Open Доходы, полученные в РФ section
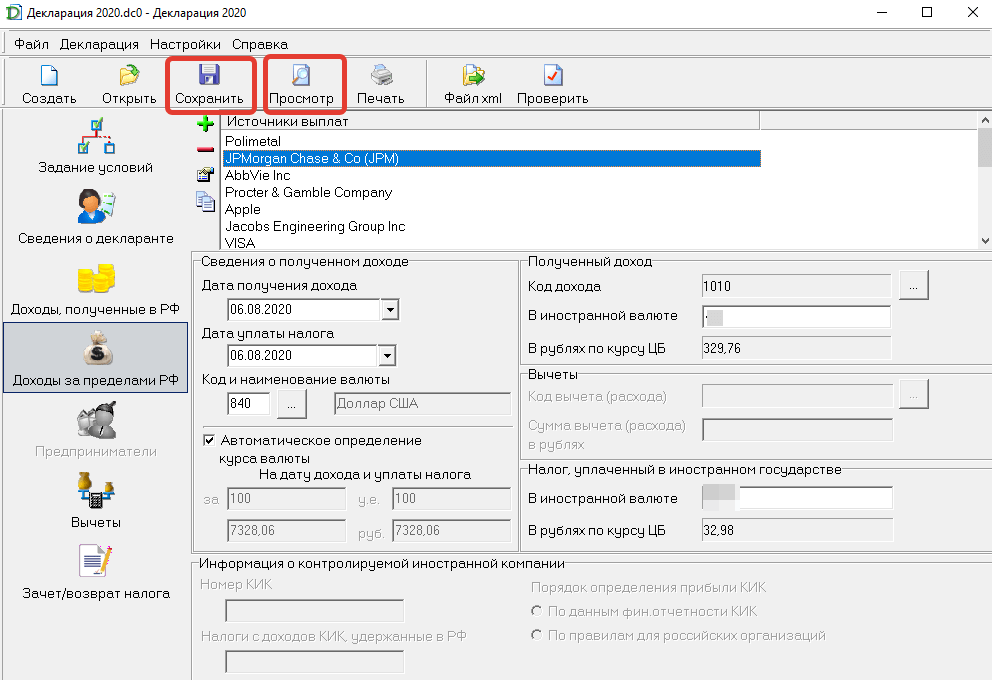This screenshot has height=680, width=992. pos(96,288)
